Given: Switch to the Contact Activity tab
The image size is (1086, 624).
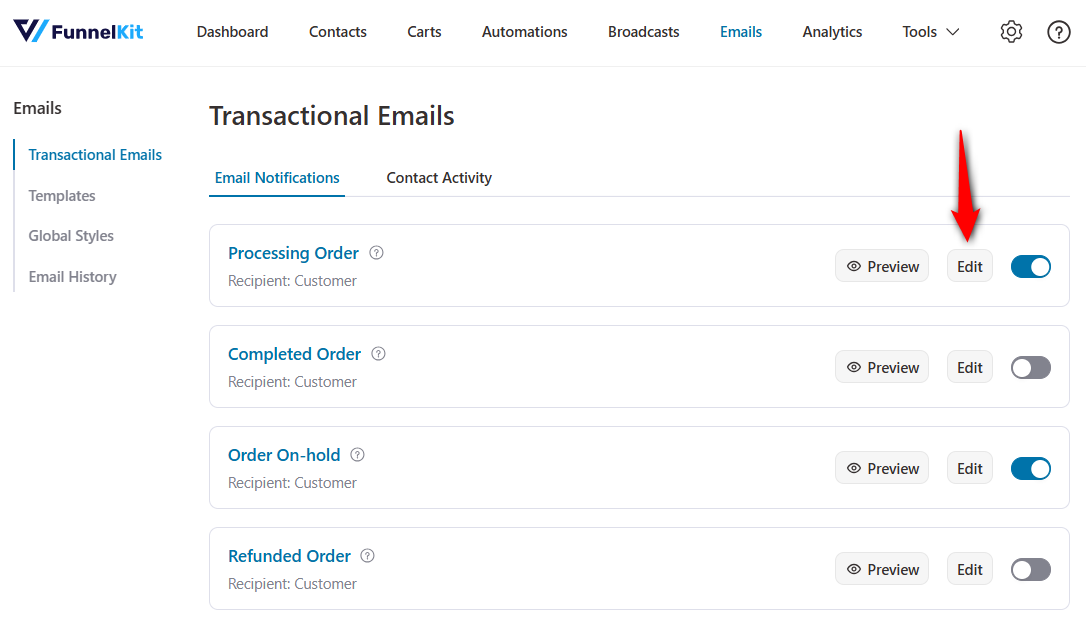Looking at the screenshot, I should [439, 178].
